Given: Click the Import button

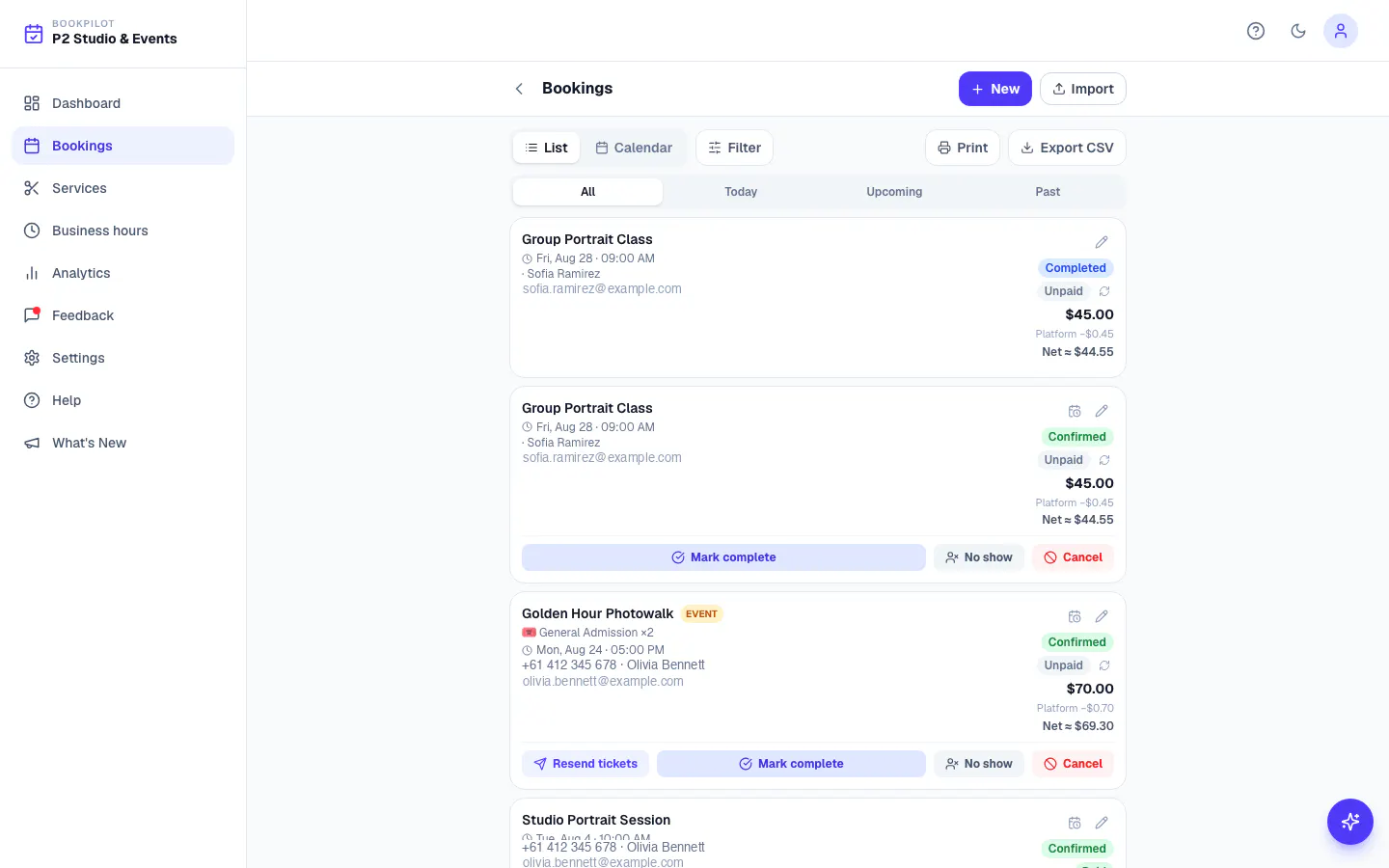Looking at the screenshot, I should pos(1083,89).
